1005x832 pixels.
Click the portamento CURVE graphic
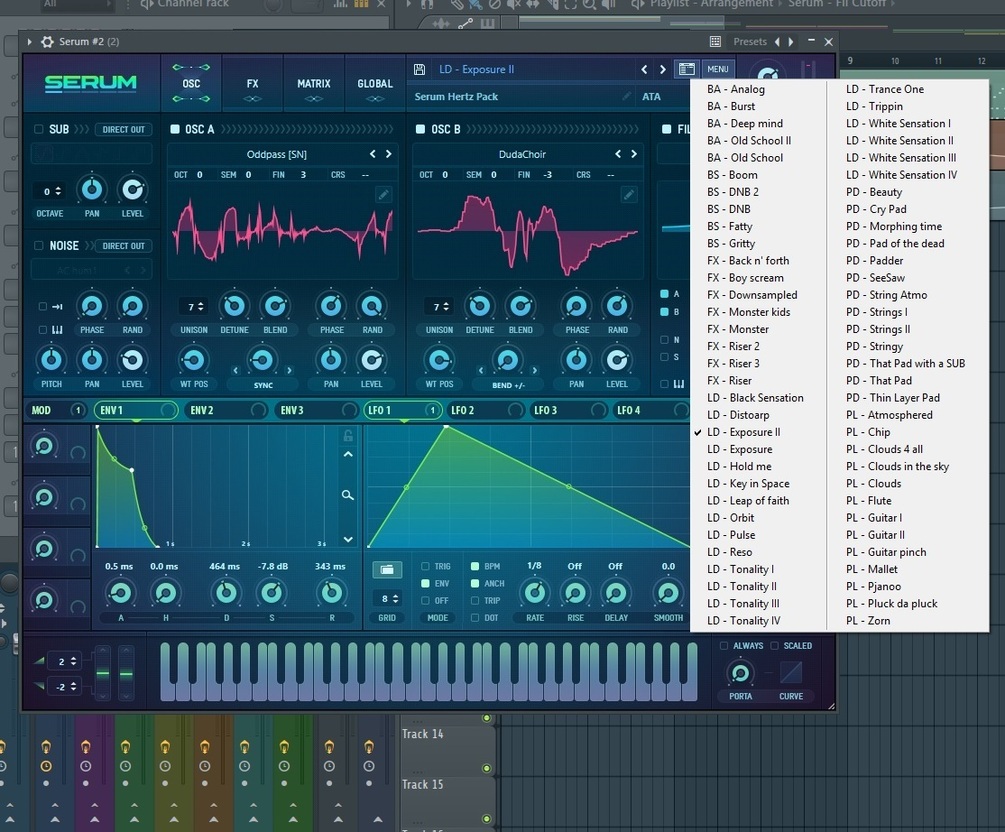pos(791,673)
